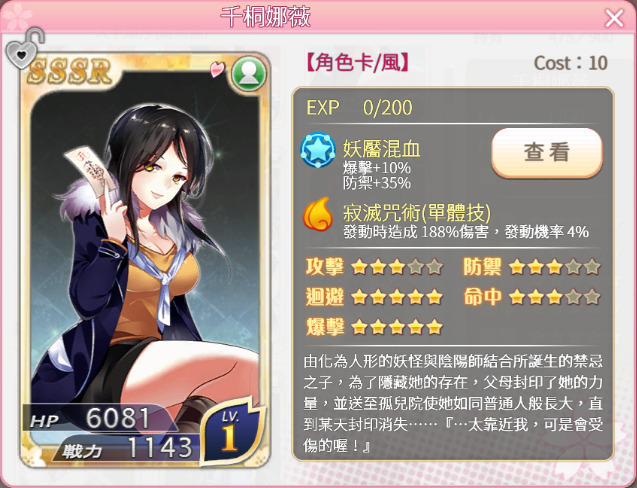This screenshot has height=488, width=637.
Task: Toggle the heart lock icon on card
Action: click(24, 49)
